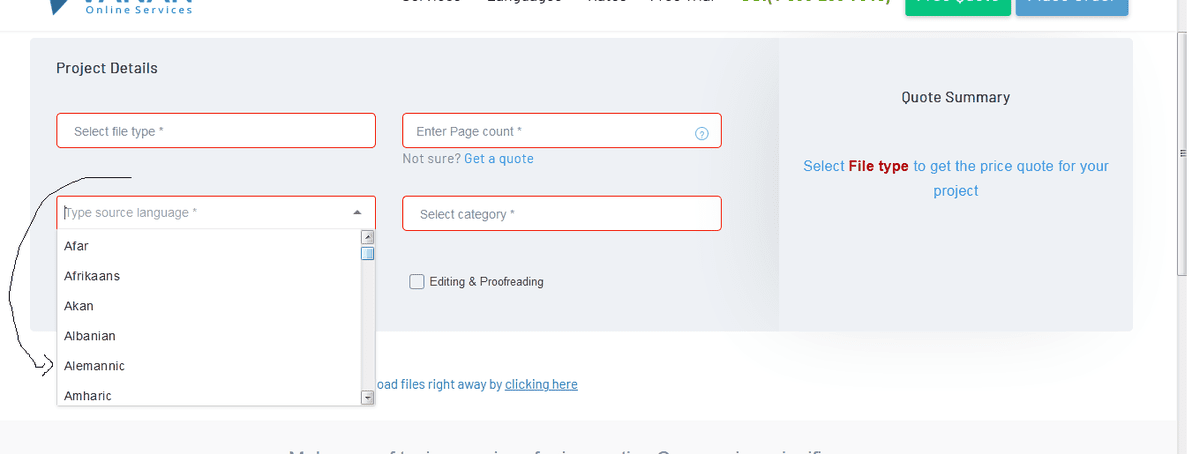Screen dimensions: 1200x454
Task: Click the page count help question icon
Action: (x=701, y=133)
